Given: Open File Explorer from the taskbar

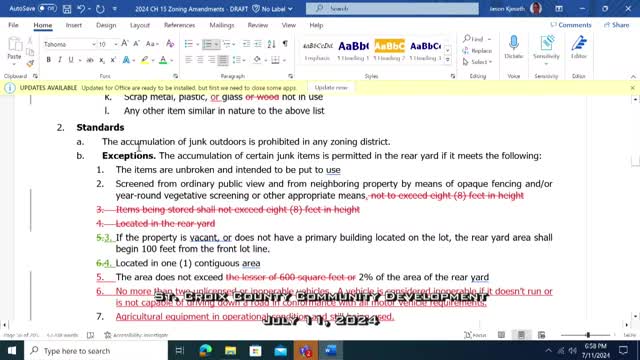Looking at the screenshot, I should (231, 351).
